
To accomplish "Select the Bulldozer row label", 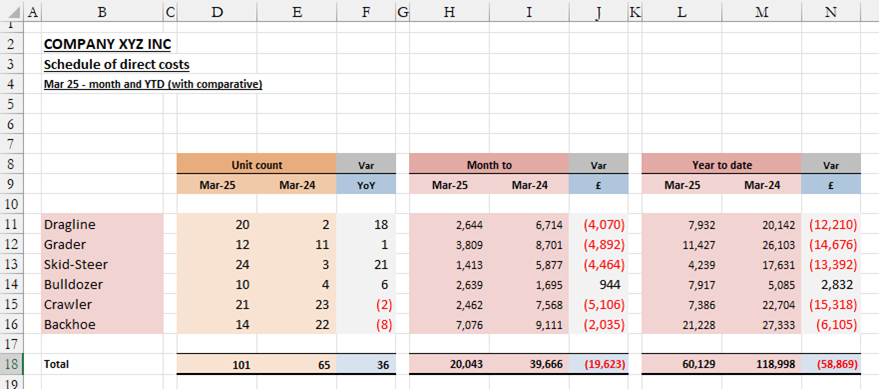I will click(x=103, y=284).
